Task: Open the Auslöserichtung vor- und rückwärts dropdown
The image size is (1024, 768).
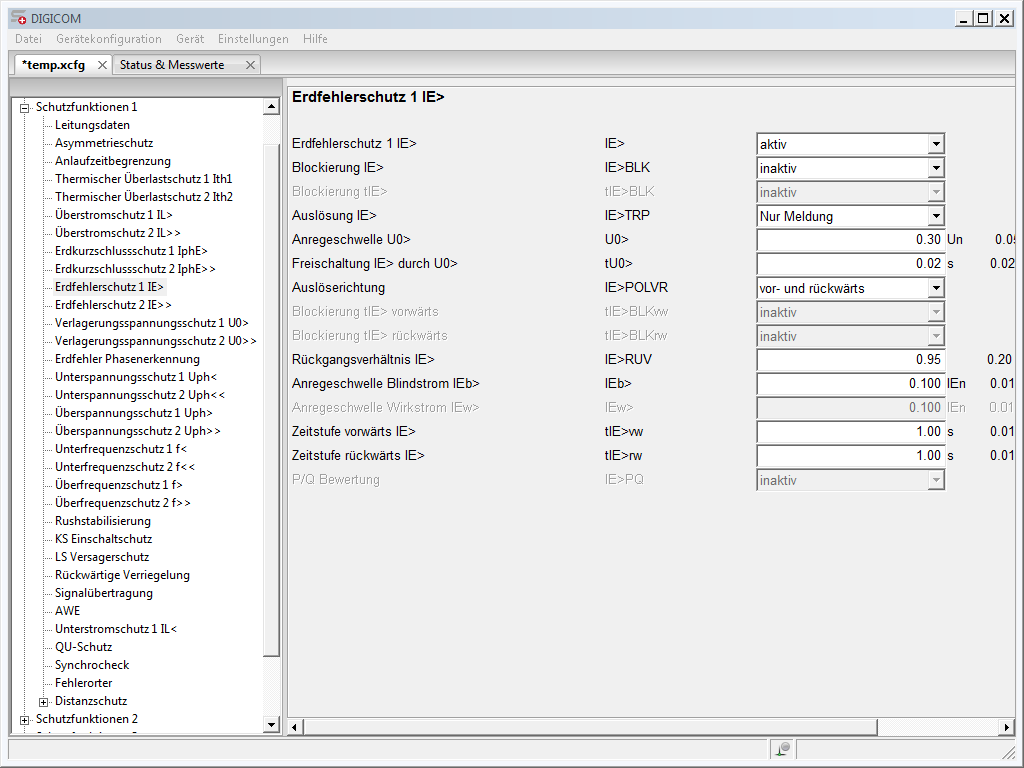Action: point(936,287)
